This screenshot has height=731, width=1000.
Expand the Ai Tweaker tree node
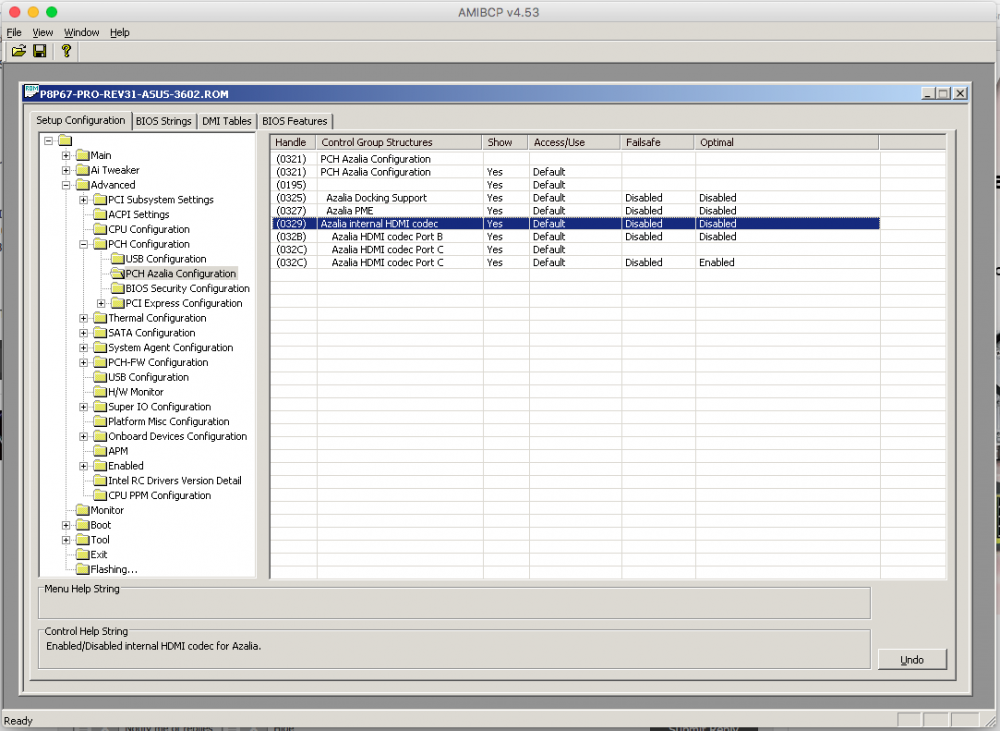tap(66, 170)
